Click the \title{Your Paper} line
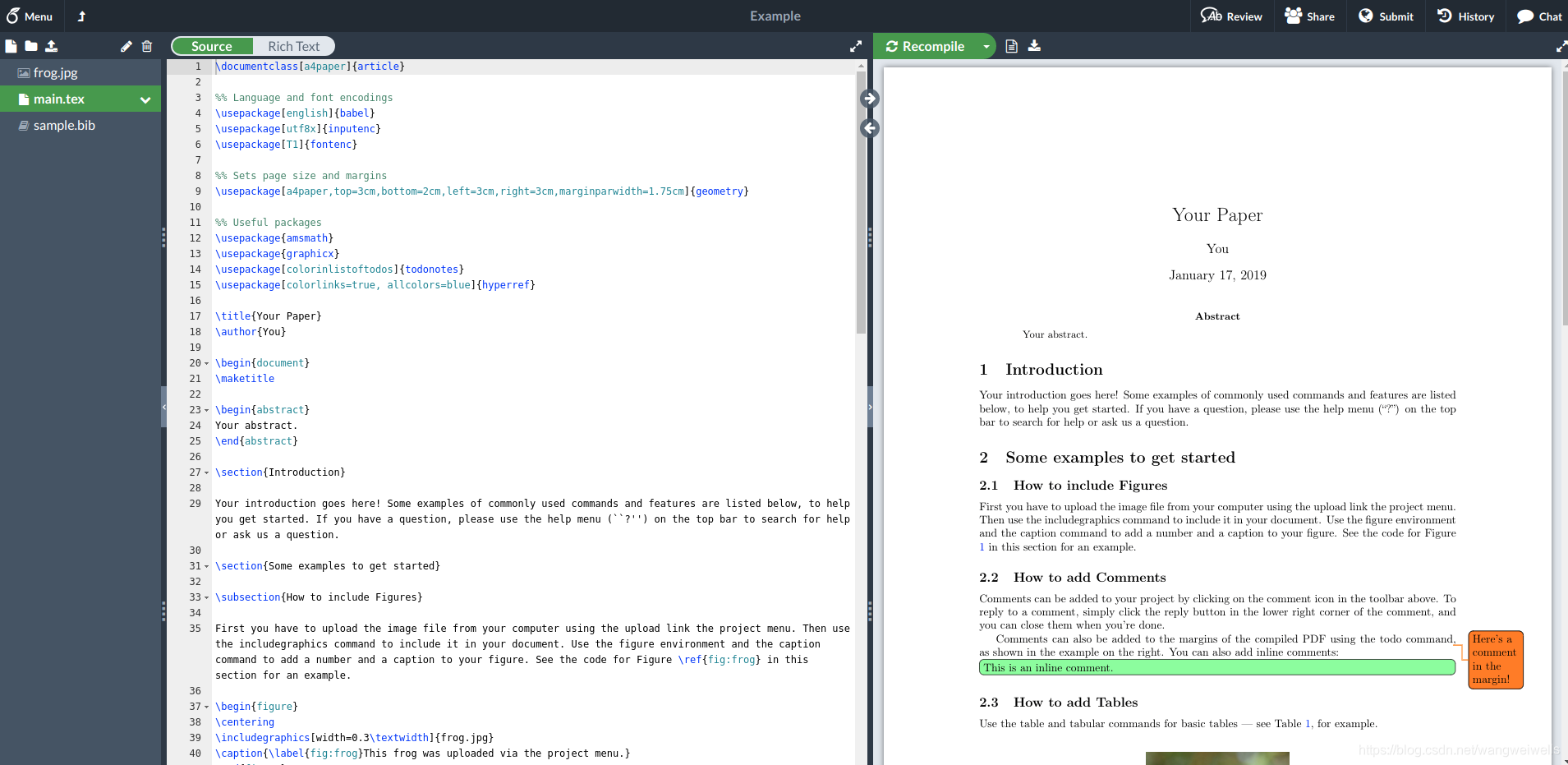Image resolution: width=1568 pixels, height=765 pixels. [x=268, y=316]
